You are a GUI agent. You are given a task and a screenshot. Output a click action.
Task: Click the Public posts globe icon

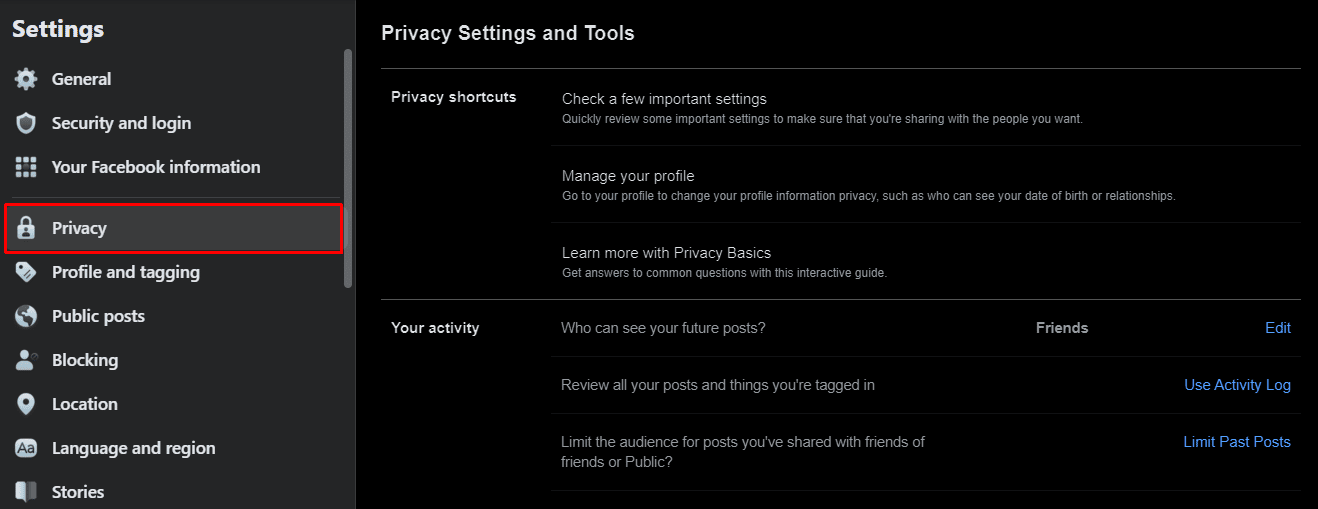pyautogui.click(x=26, y=316)
